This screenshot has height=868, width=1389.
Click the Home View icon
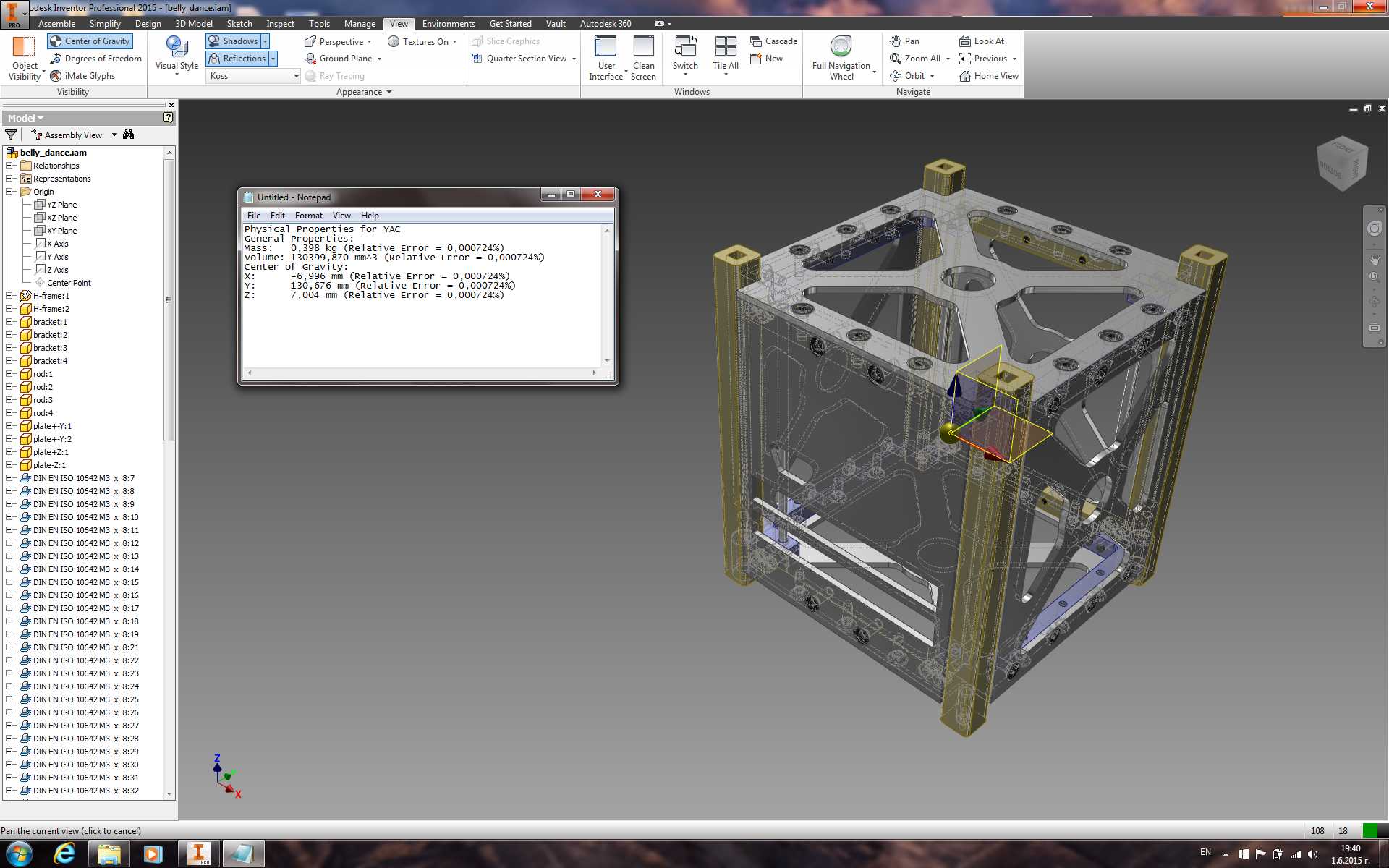tap(964, 76)
